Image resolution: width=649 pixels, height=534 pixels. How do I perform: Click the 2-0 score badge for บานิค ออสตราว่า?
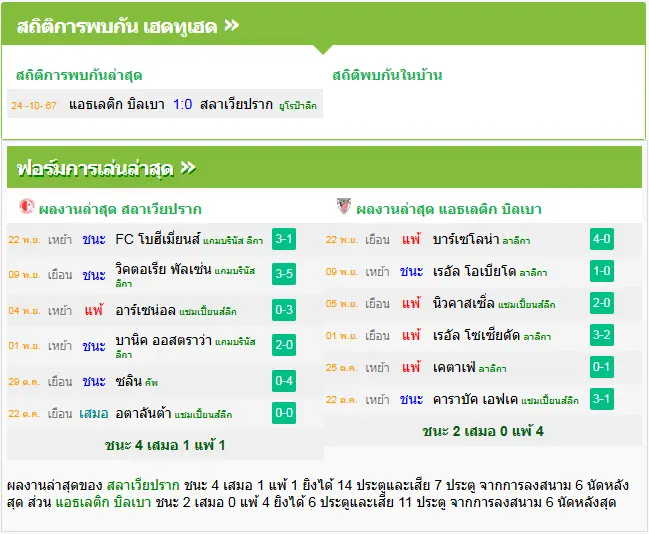[x=284, y=345]
